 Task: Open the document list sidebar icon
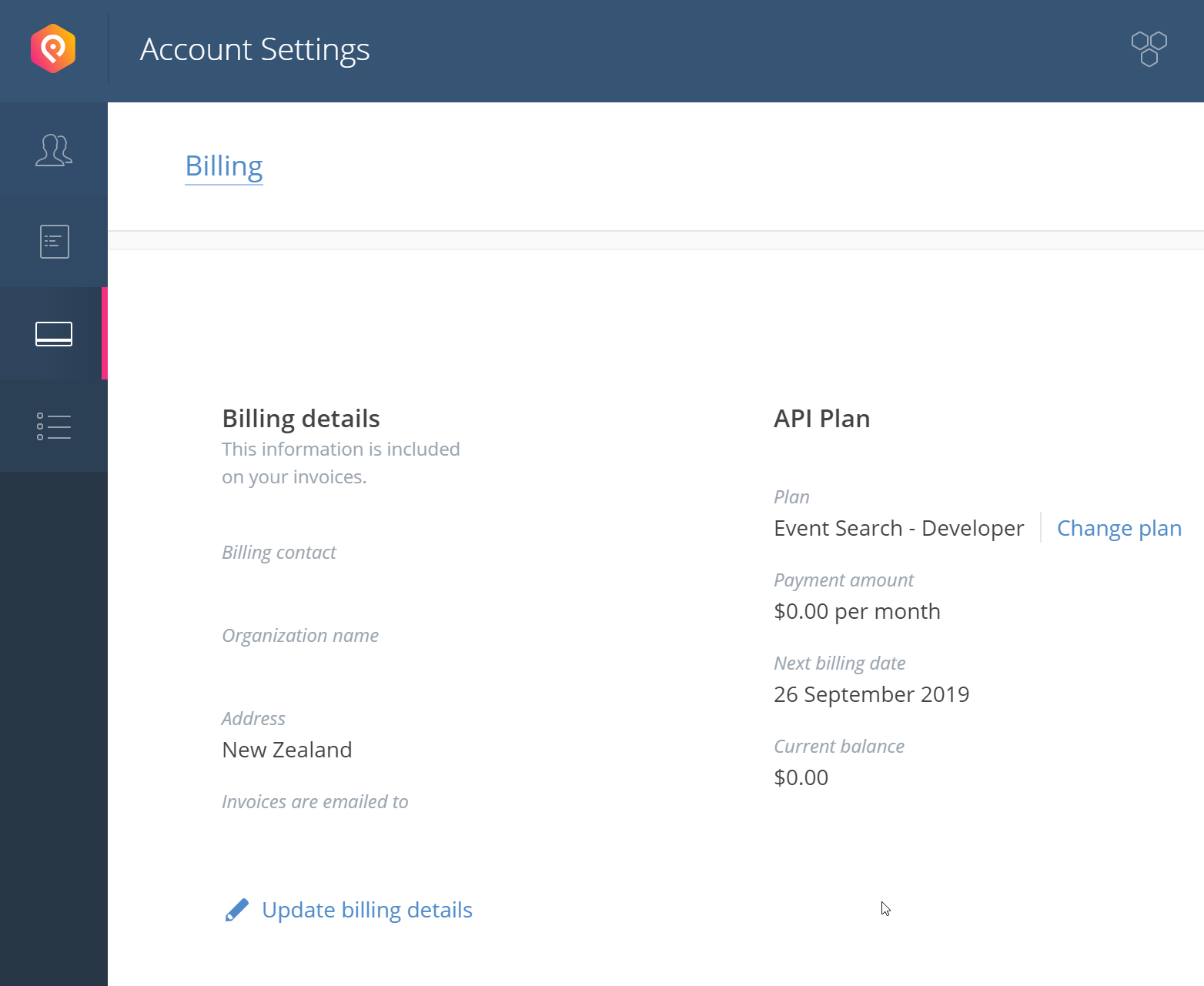coord(54,242)
